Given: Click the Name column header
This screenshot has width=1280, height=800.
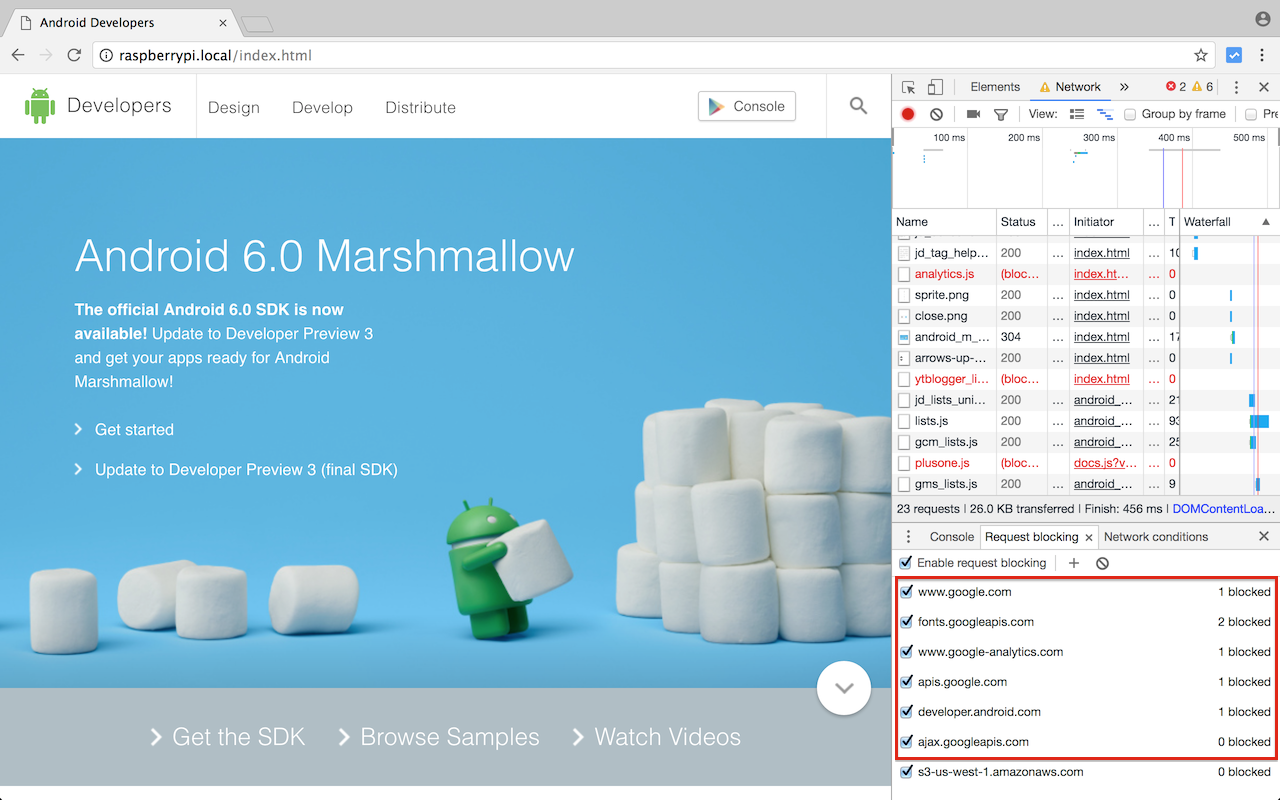Looking at the screenshot, I should pos(944,222).
